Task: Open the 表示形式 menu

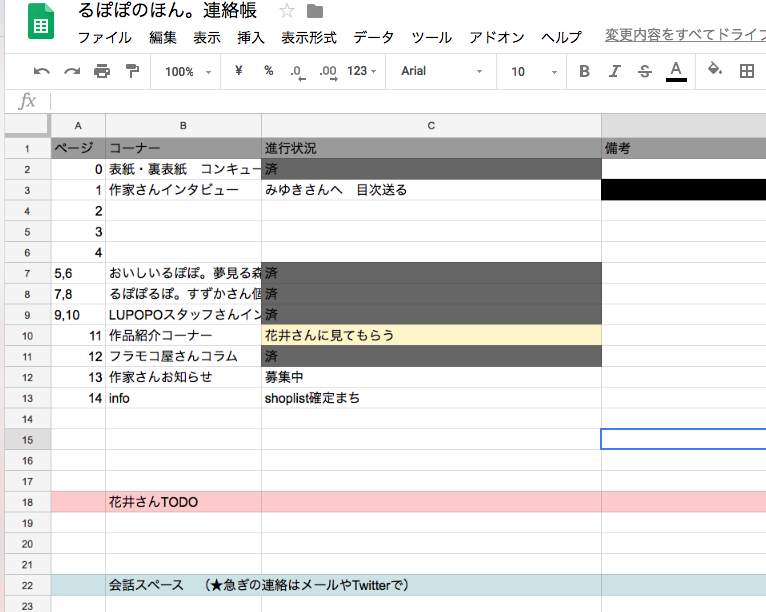Action: coord(309,37)
